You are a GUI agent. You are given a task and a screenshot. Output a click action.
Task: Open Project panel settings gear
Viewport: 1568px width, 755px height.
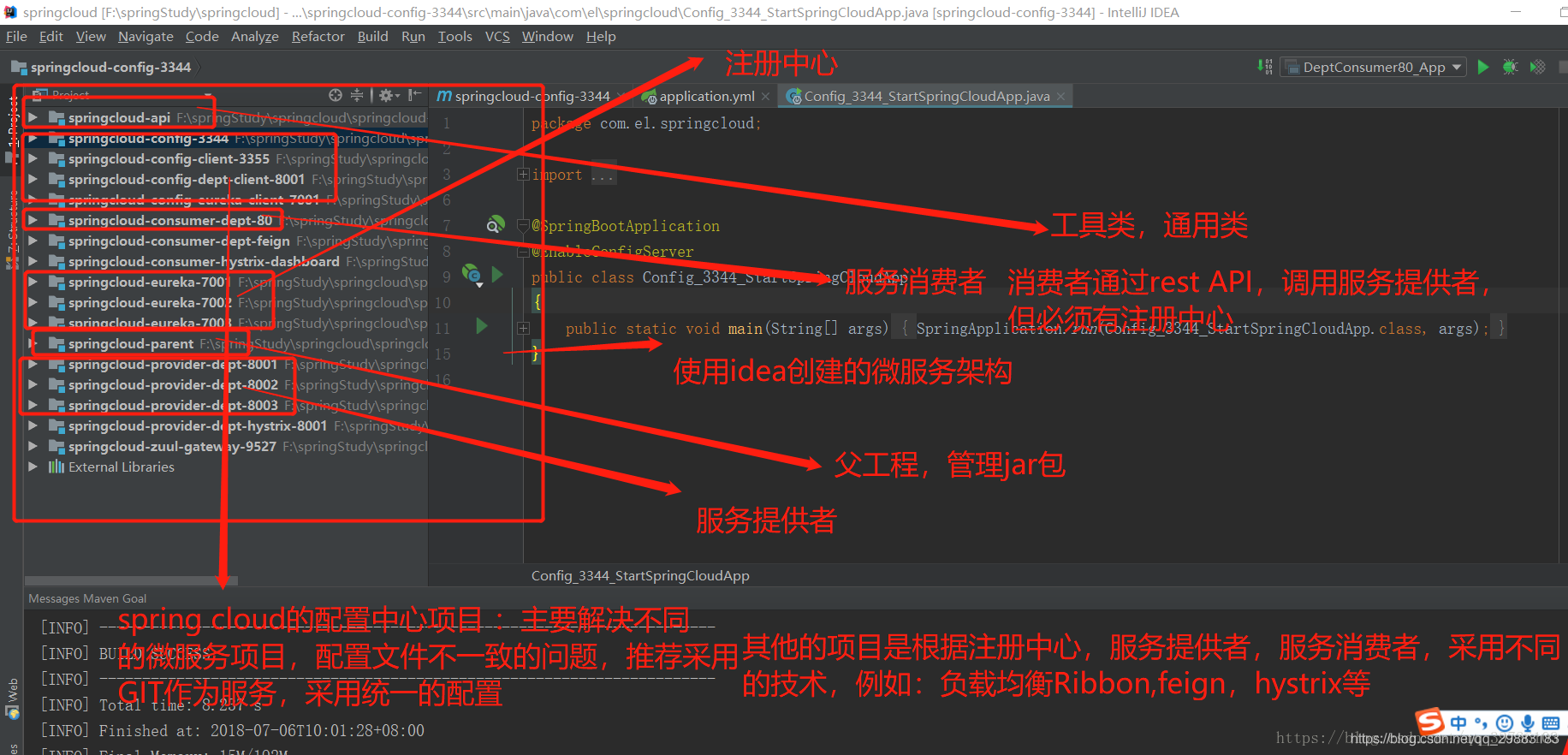pos(388,95)
